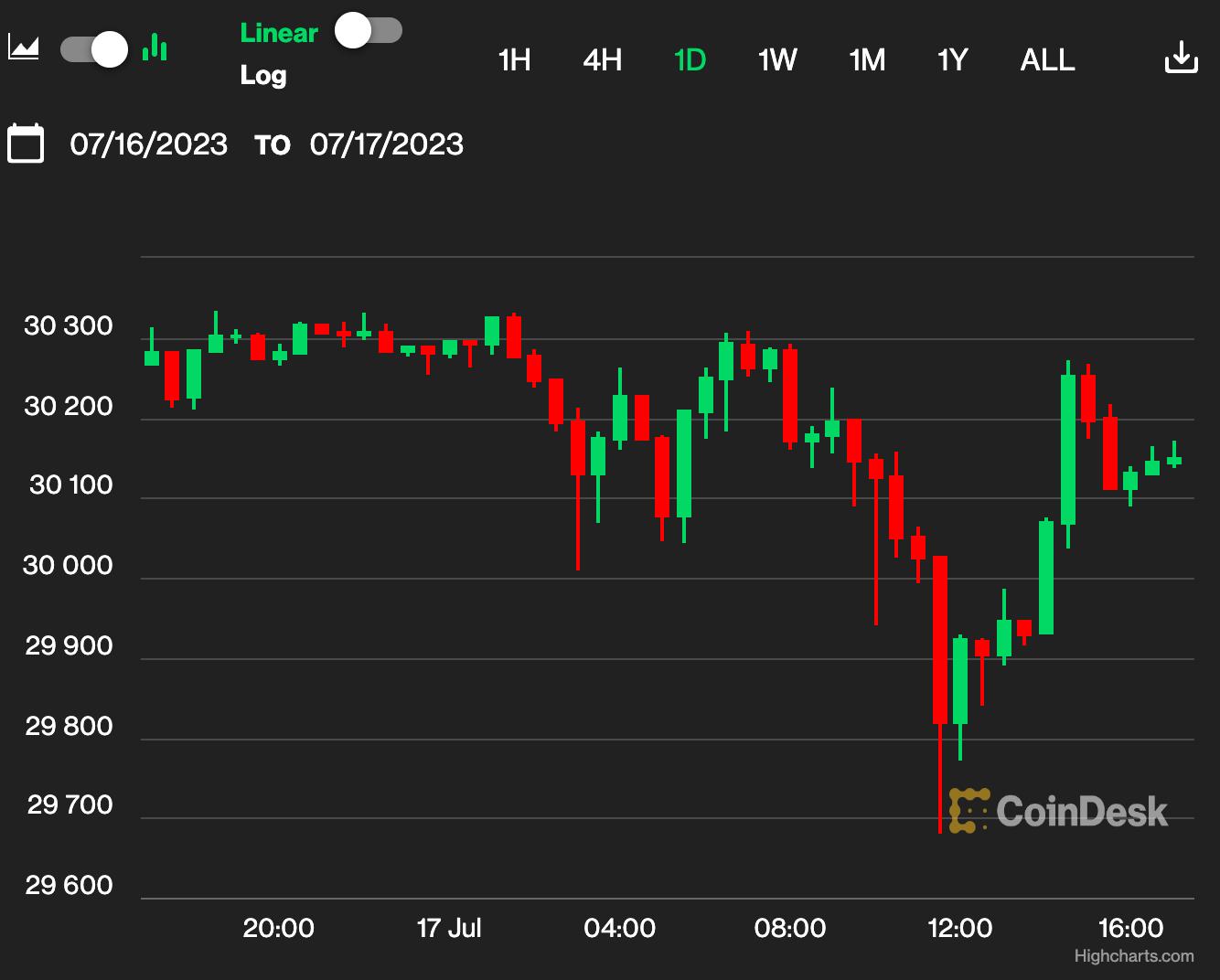
Task: Click the 17 Jul time axis label
Action: tap(449, 929)
